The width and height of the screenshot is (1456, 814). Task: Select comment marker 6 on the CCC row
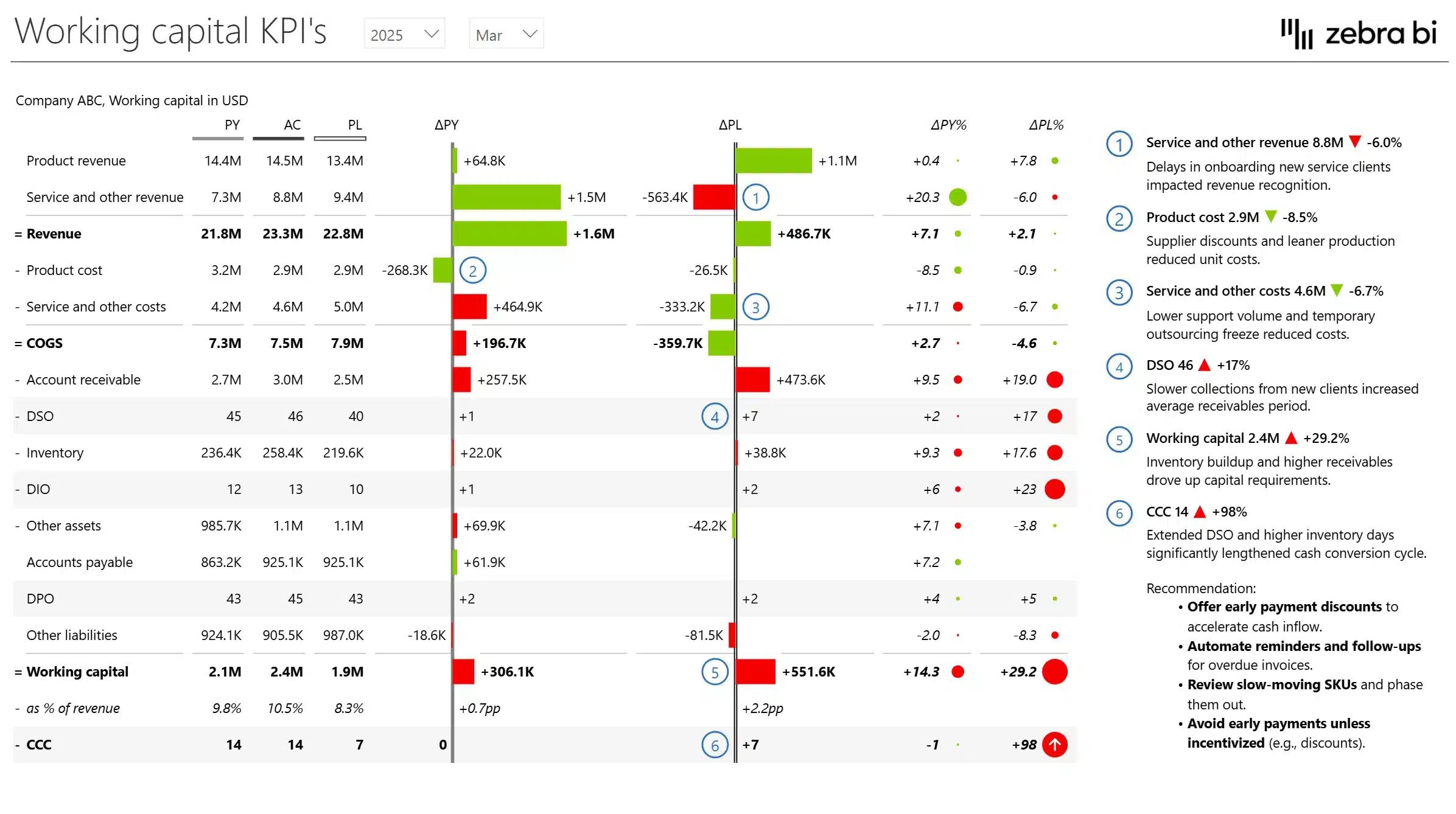(715, 744)
